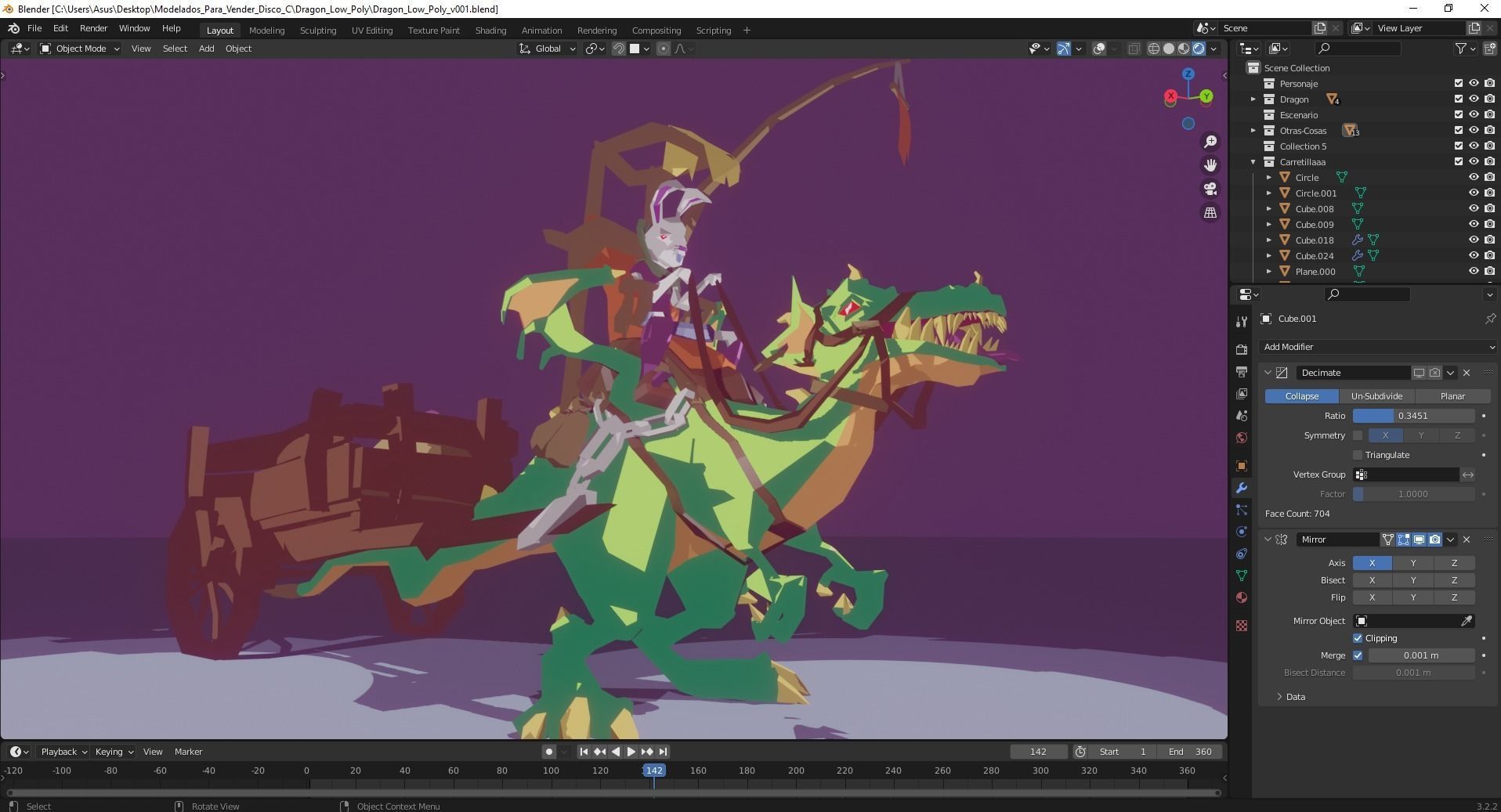Open the World properties tab
The image size is (1501, 812).
pos(1242,438)
